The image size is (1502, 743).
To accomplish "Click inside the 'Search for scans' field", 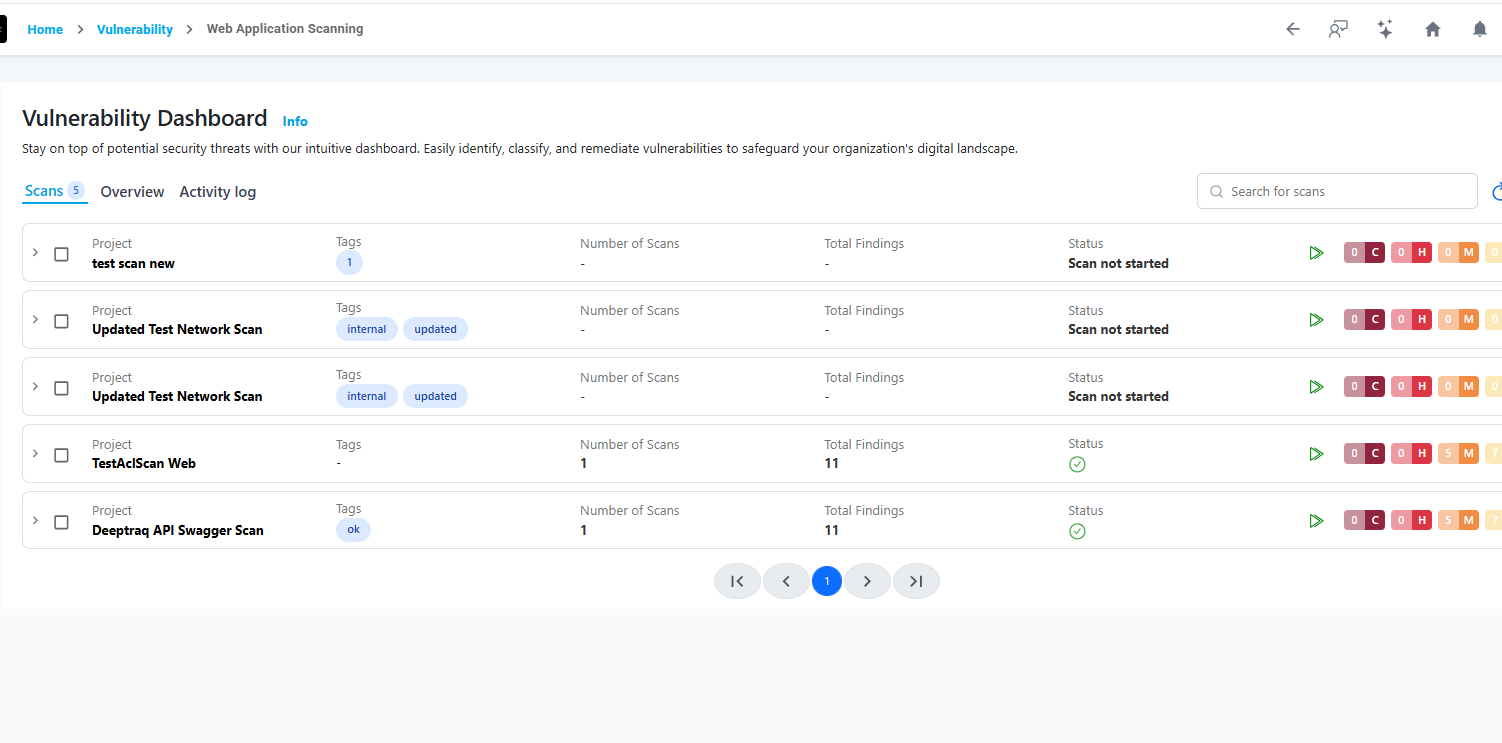I will [x=1336, y=190].
